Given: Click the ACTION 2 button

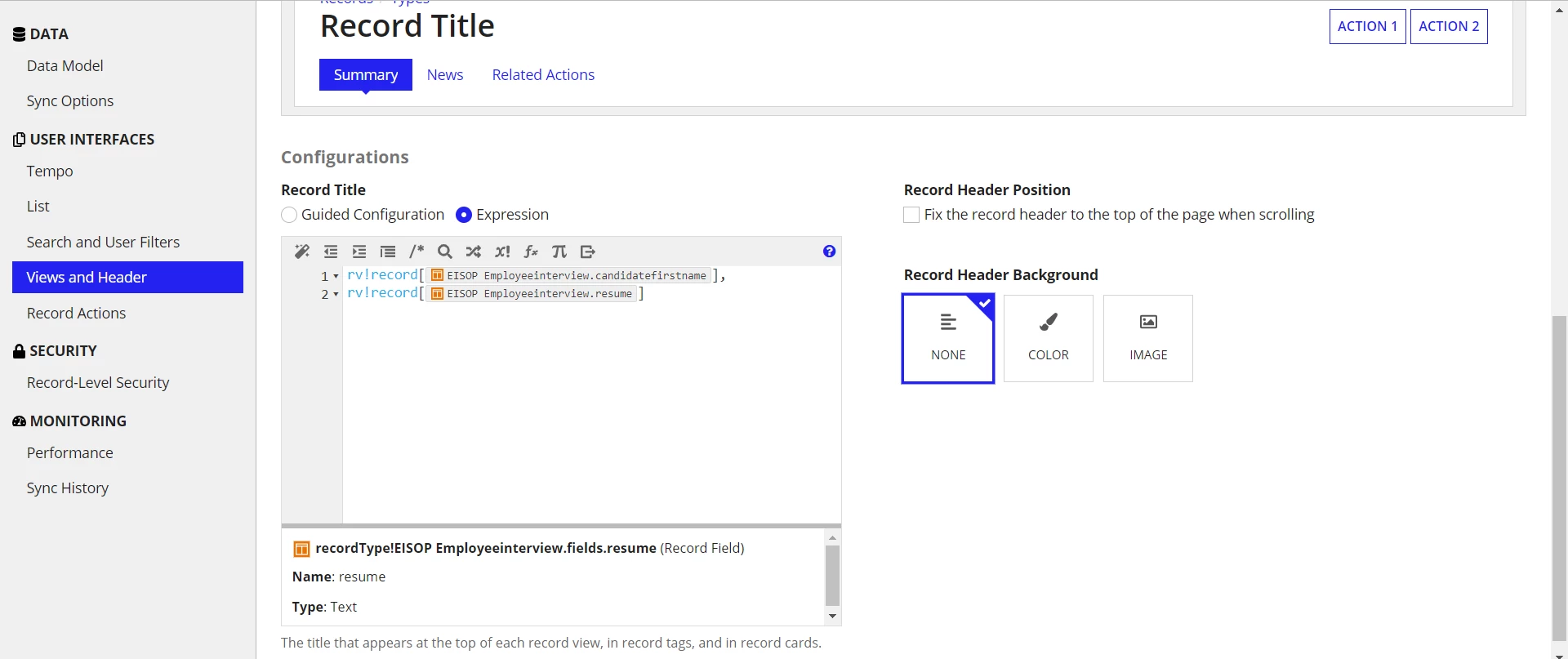Looking at the screenshot, I should click(1449, 26).
